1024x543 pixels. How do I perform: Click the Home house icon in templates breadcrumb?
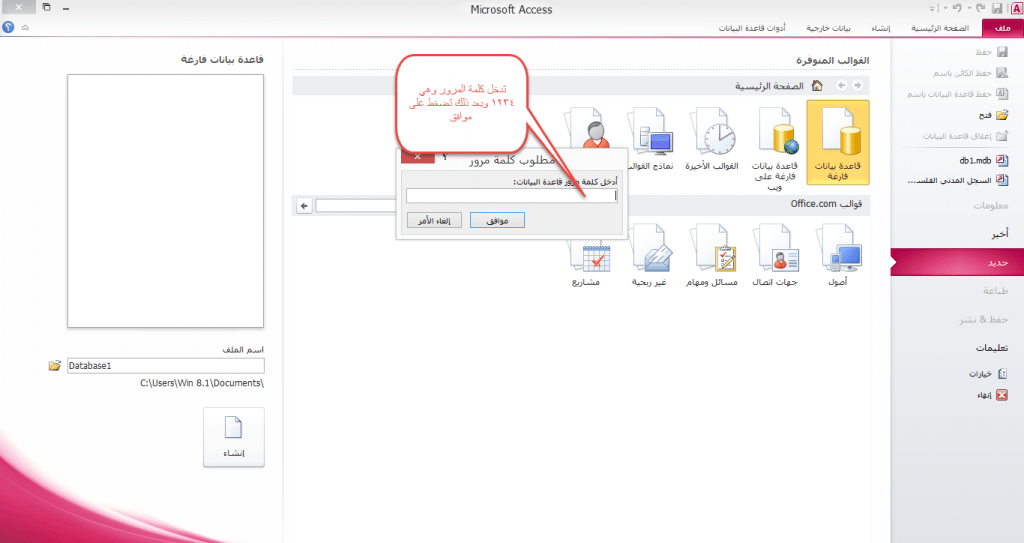pos(816,86)
